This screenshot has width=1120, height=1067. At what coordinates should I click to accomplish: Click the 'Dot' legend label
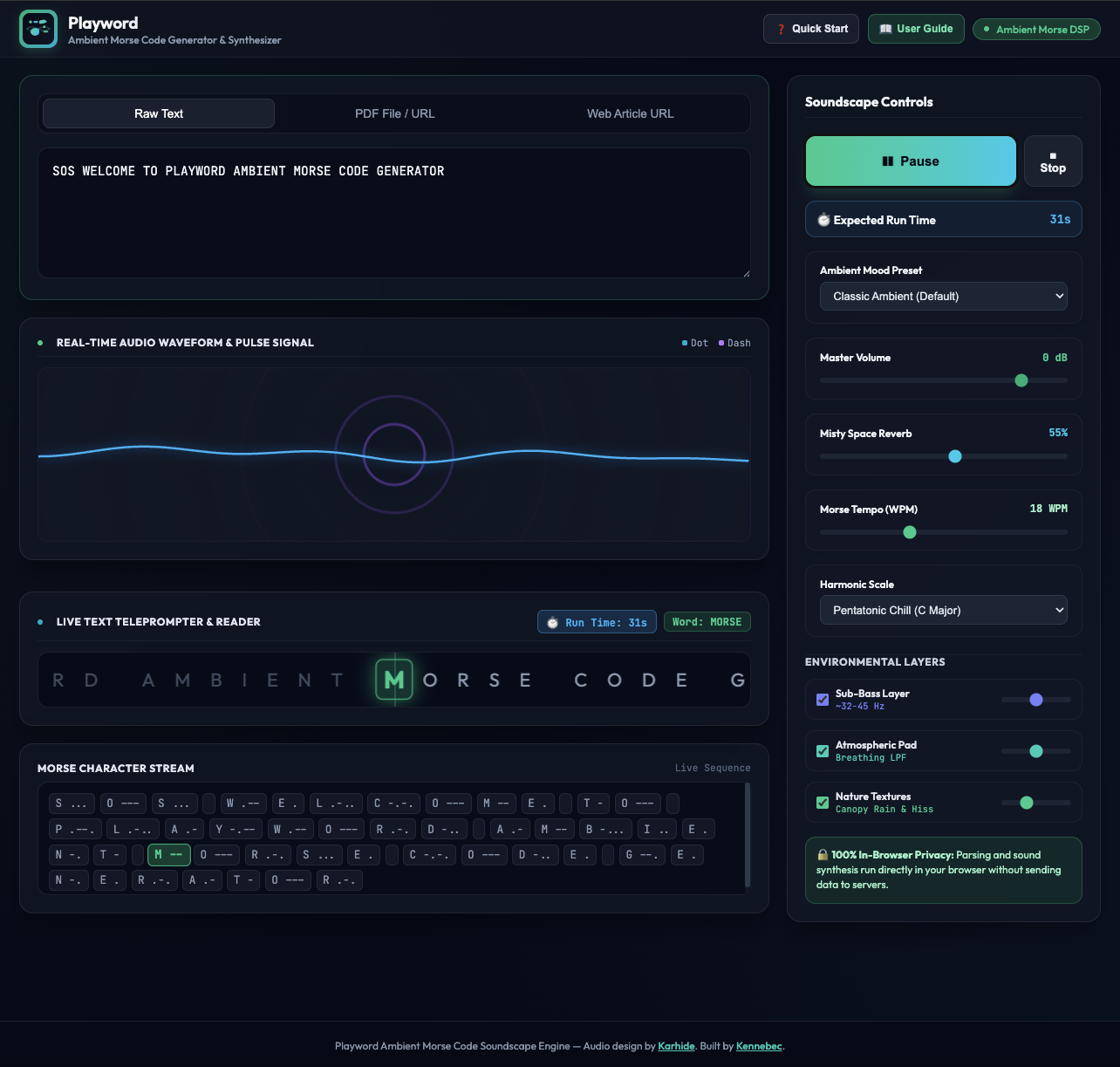tap(700, 343)
